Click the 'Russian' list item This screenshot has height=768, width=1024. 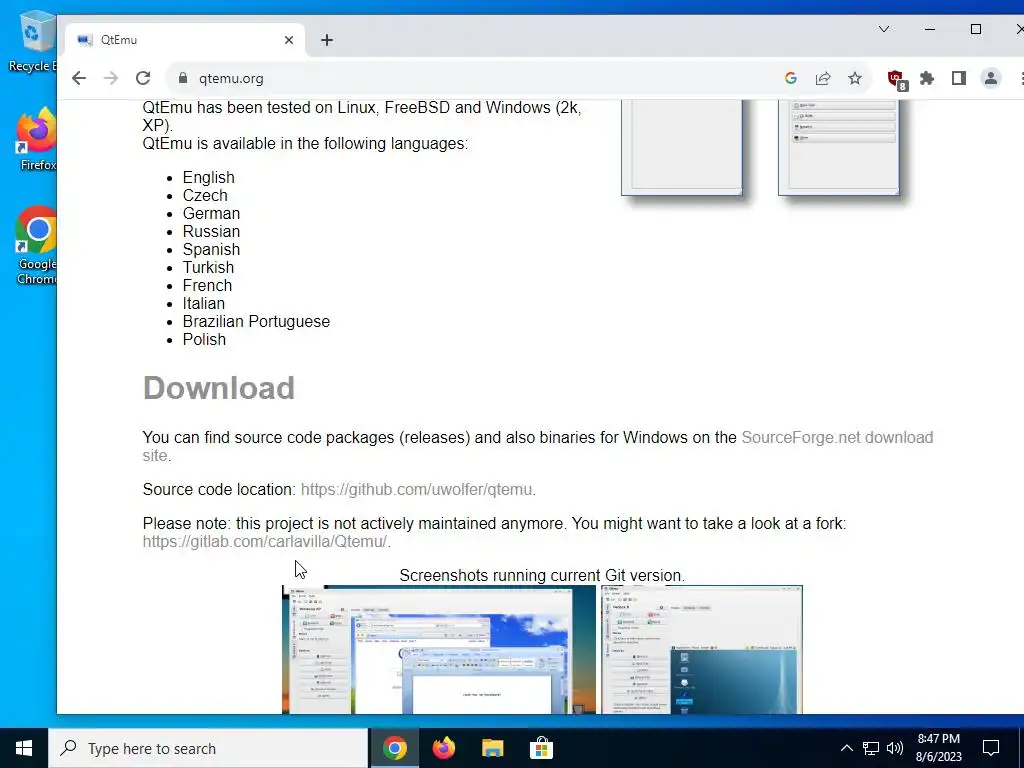click(x=211, y=231)
